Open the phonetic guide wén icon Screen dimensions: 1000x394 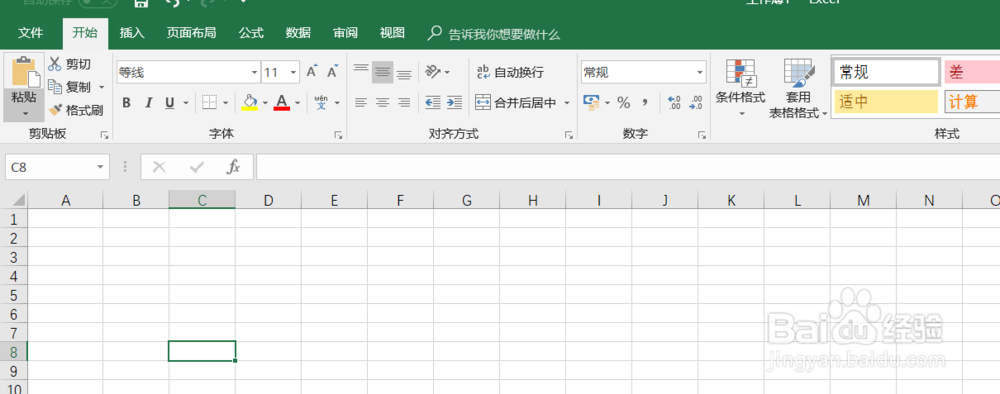[x=321, y=103]
